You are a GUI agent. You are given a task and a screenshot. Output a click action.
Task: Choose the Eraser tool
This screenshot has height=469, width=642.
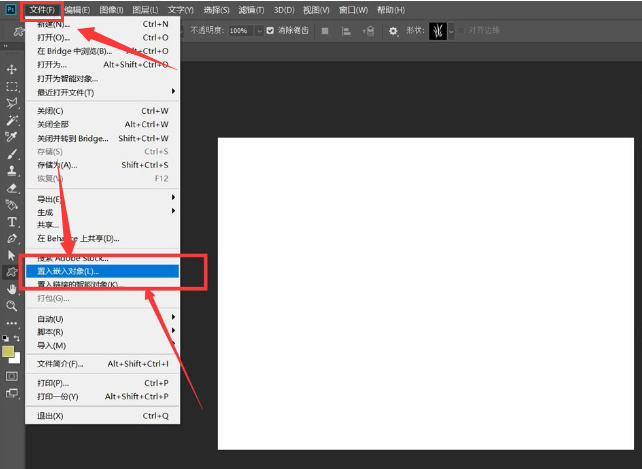(x=12, y=188)
